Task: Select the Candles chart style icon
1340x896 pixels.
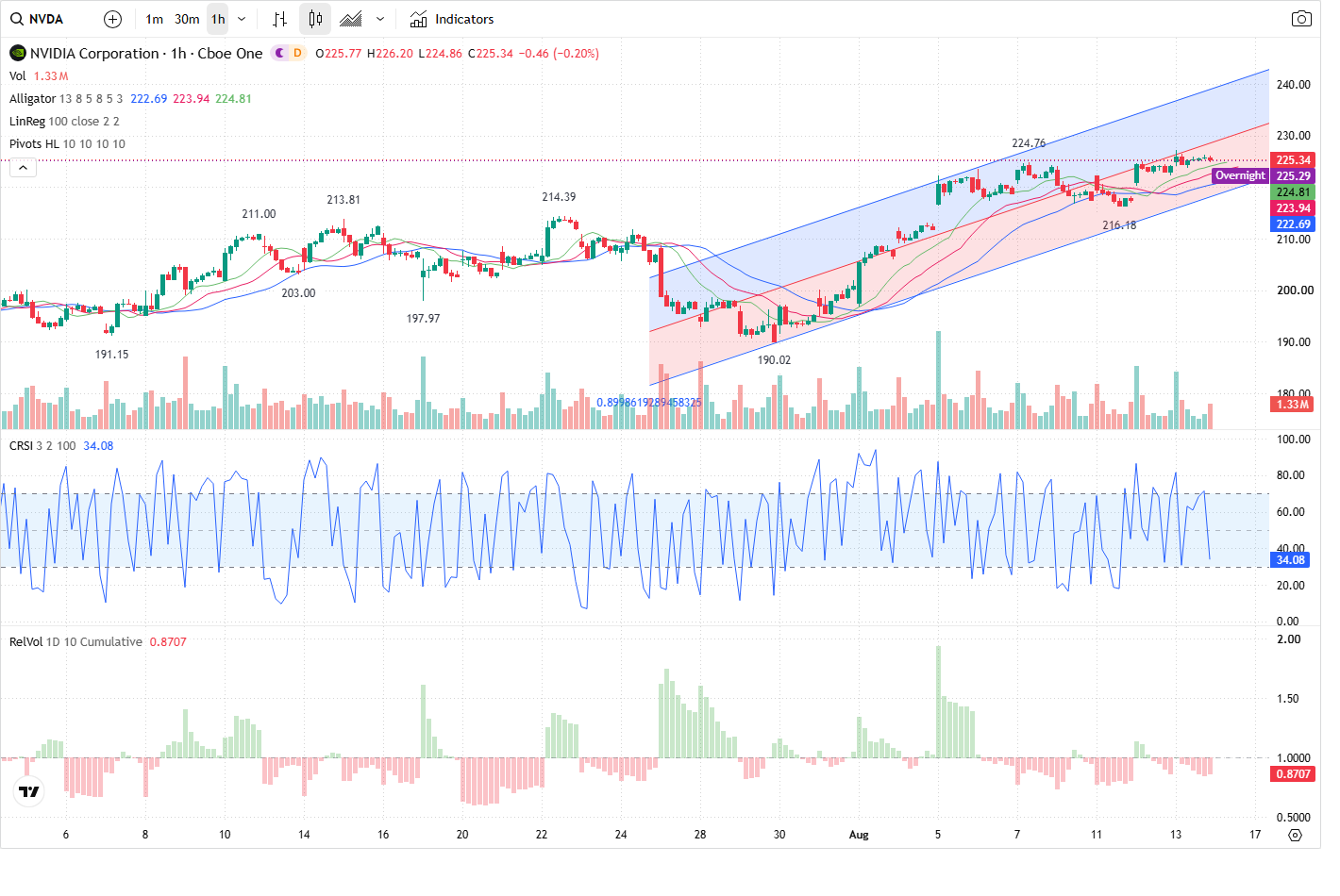Action: coord(315,19)
